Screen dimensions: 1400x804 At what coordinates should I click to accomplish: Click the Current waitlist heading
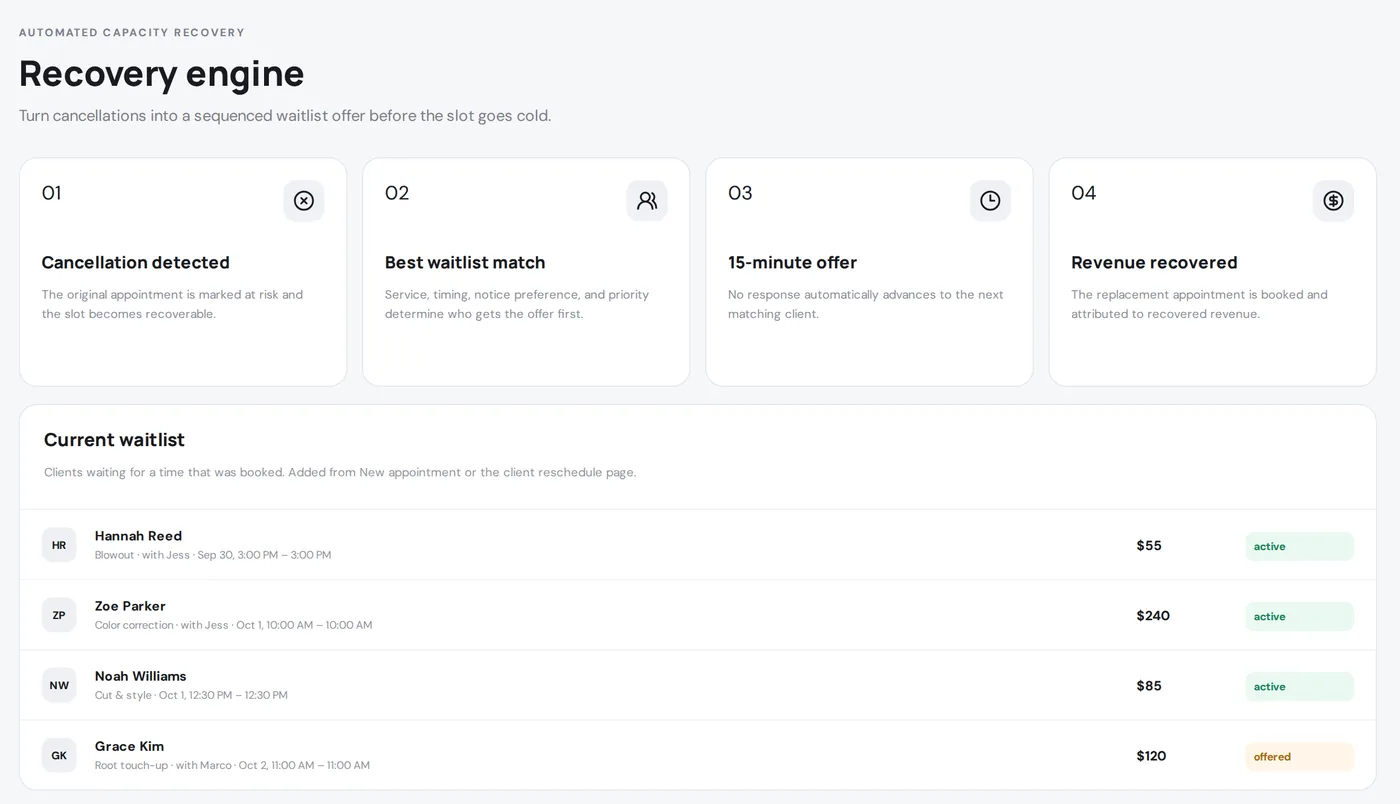(x=114, y=440)
